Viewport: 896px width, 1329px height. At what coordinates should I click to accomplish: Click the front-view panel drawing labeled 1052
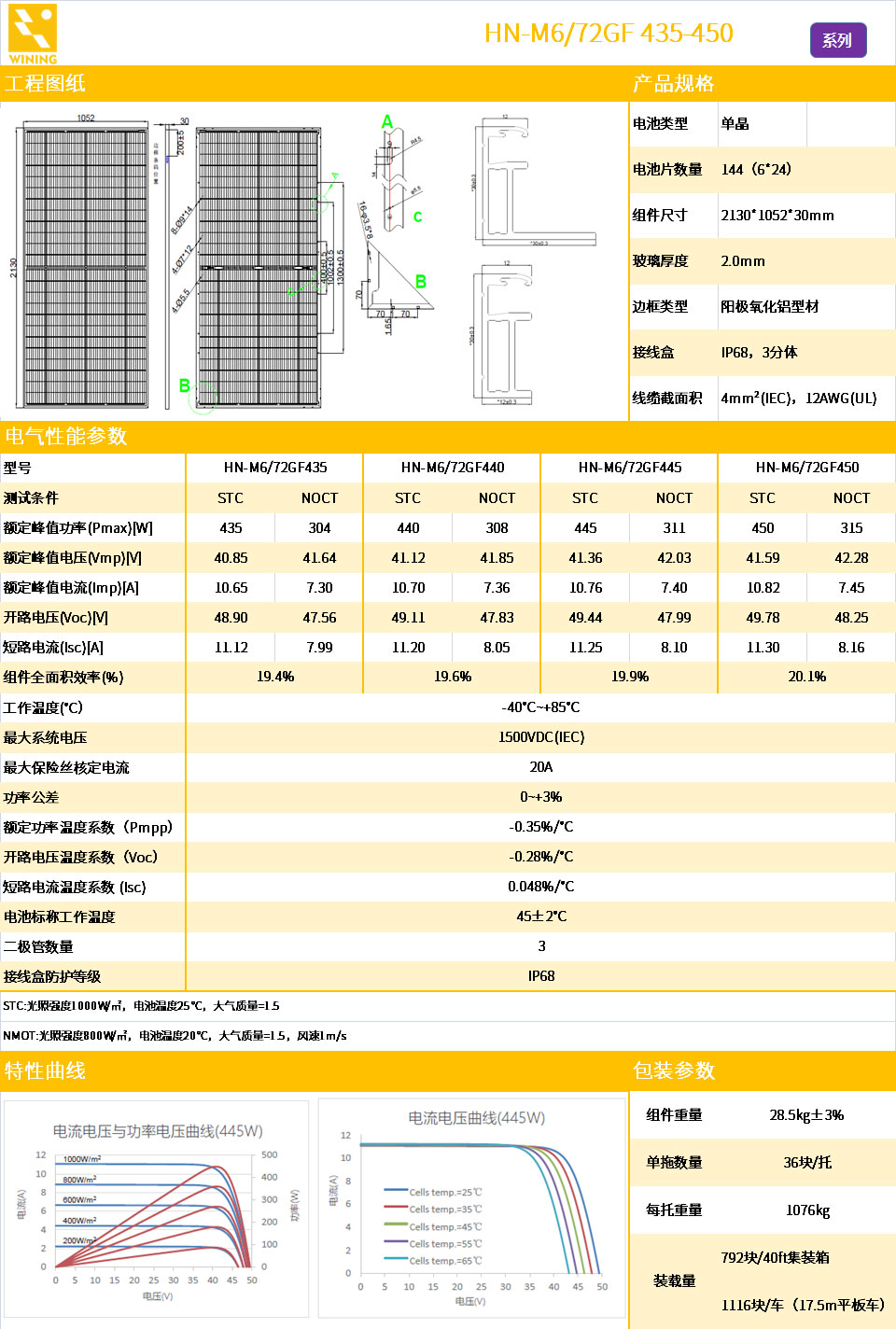click(x=85, y=266)
